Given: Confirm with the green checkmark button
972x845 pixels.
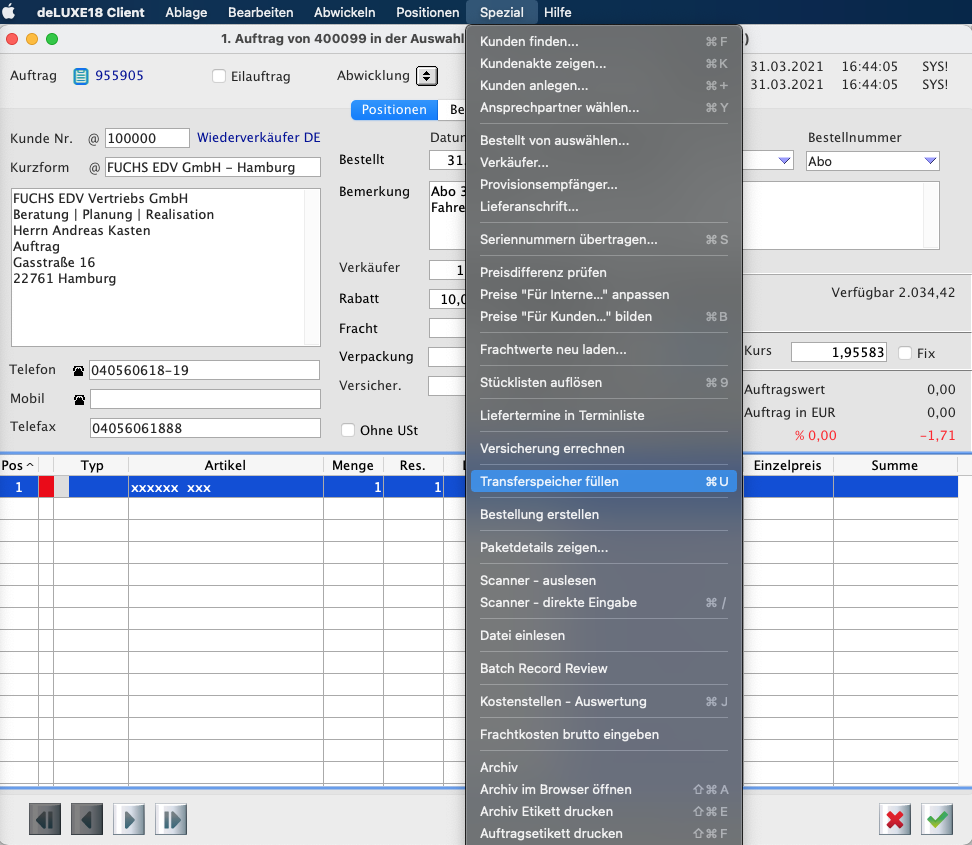Looking at the screenshot, I should [937, 820].
